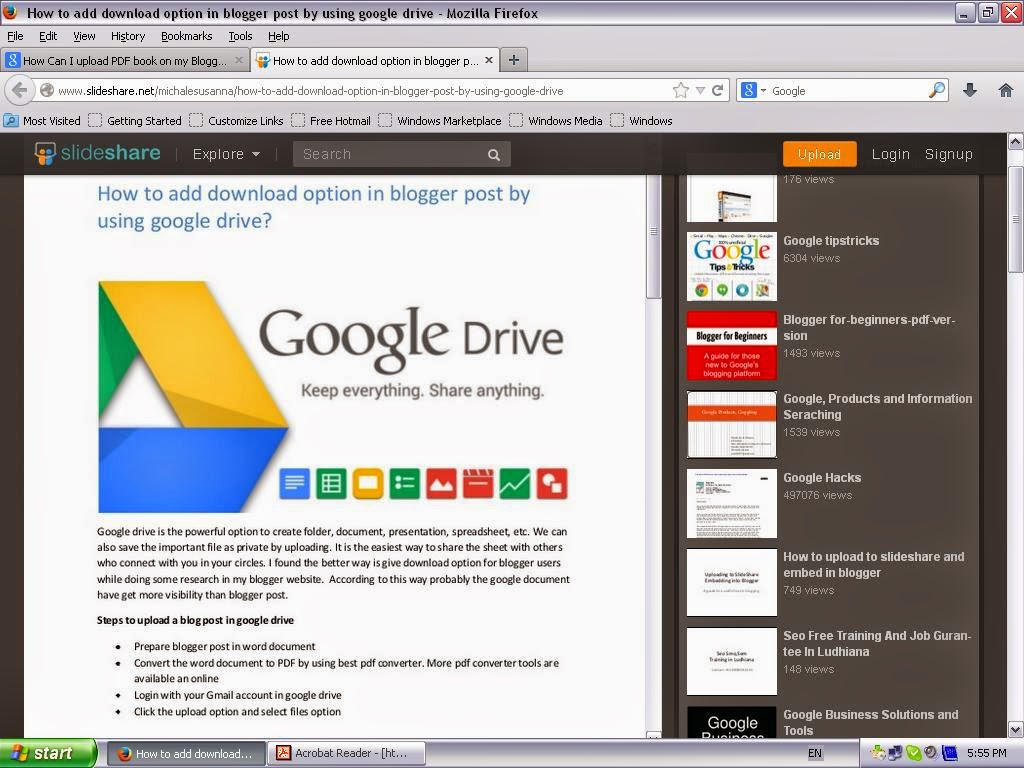The height and width of the screenshot is (768, 1024).
Task: Switch to 'How Can I upload PDF book' tab
Action: (124, 60)
